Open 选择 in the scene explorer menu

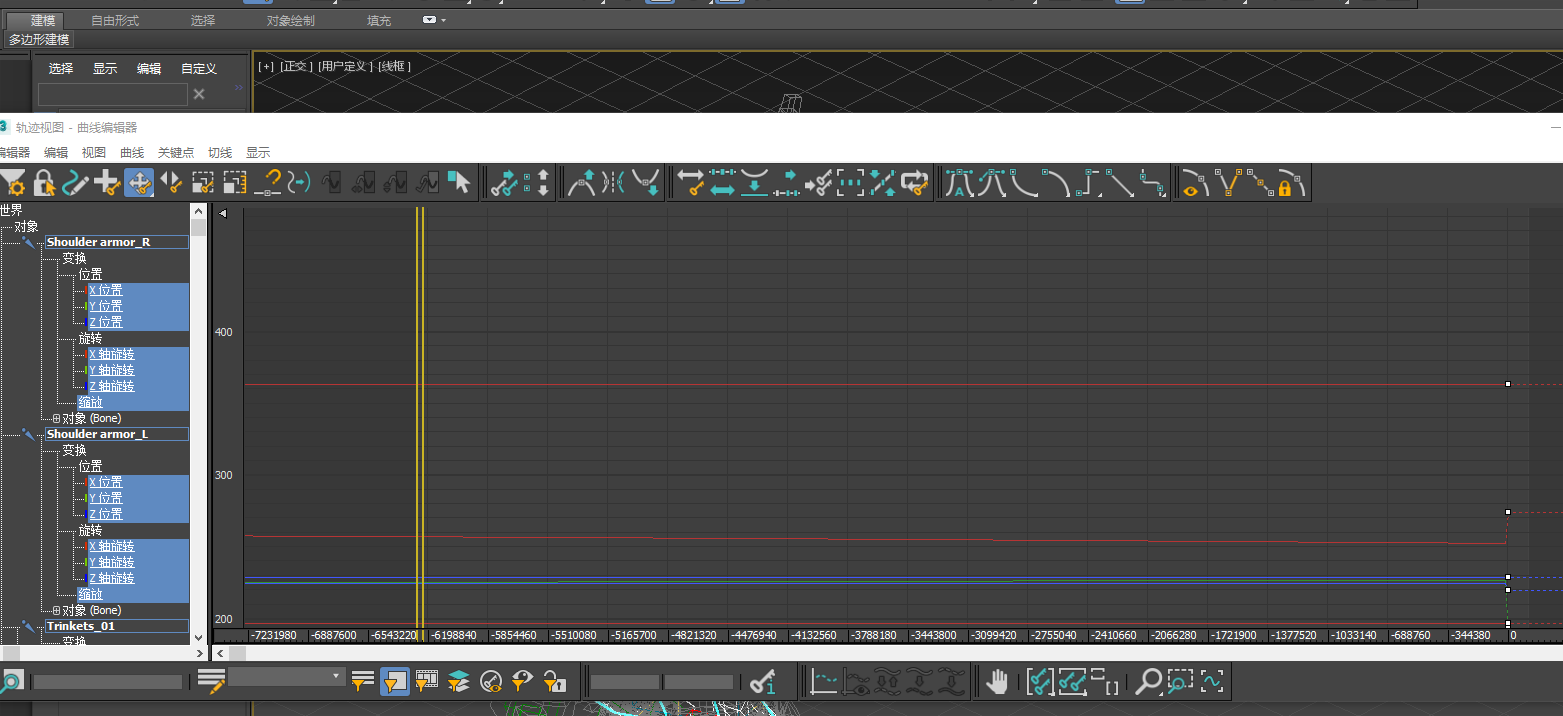tap(61, 69)
